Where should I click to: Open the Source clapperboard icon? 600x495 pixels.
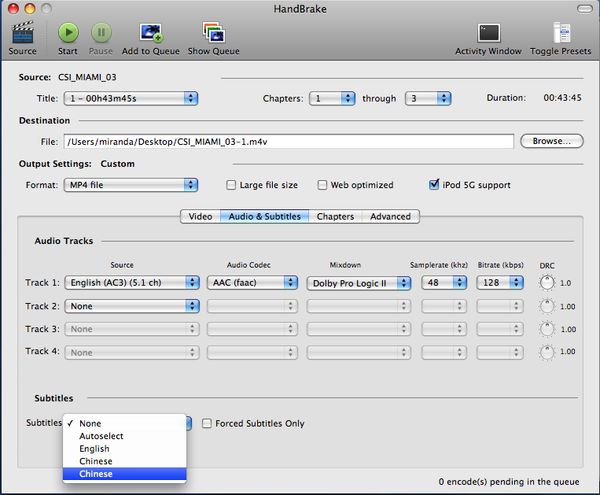23,33
